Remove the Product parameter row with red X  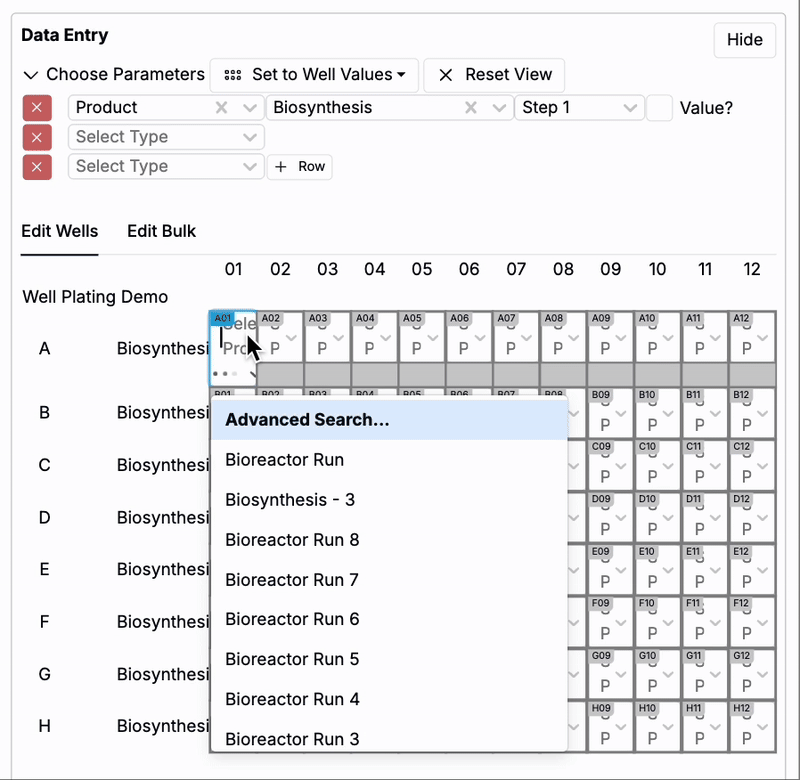coord(37,108)
